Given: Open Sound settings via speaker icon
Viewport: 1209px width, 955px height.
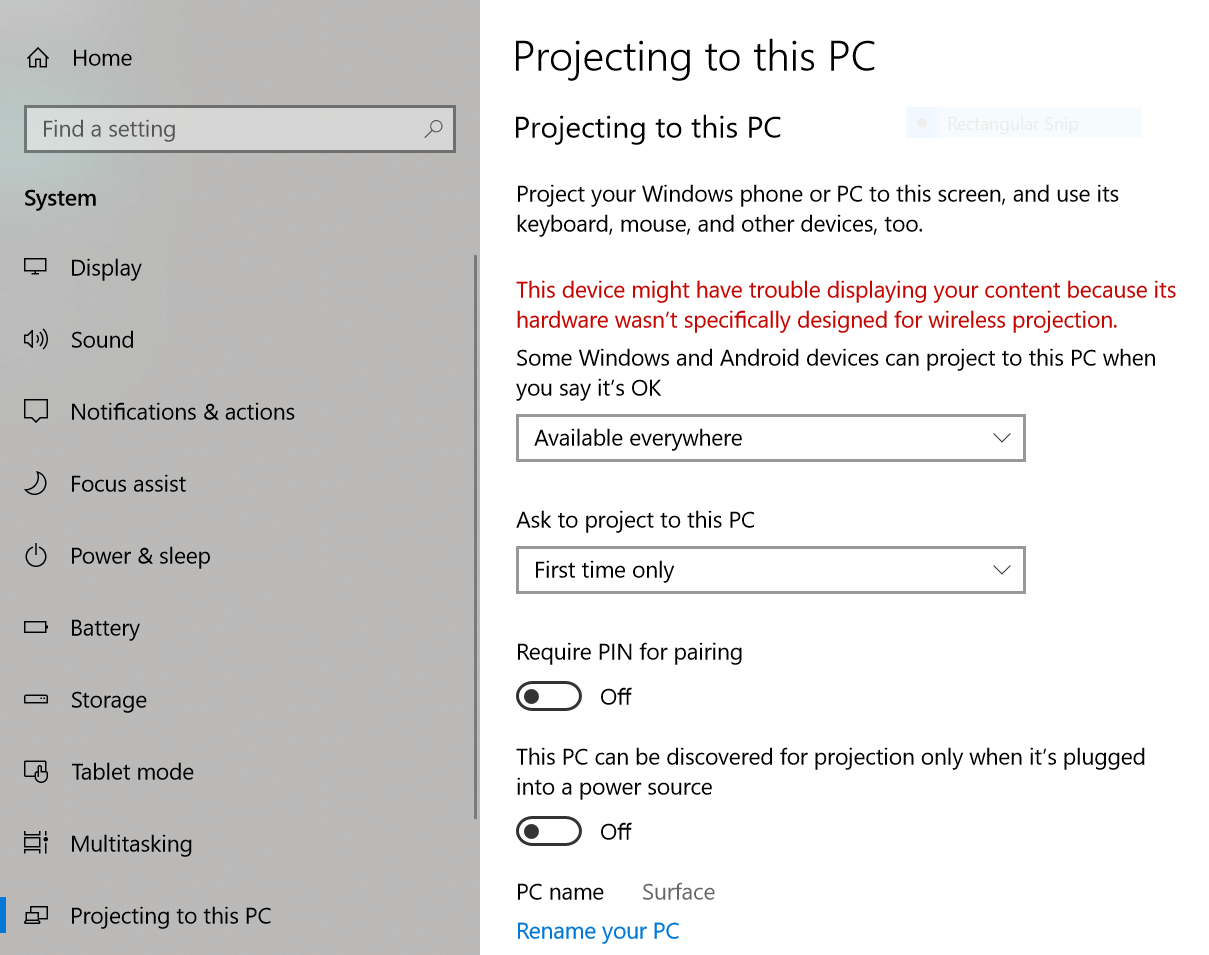Looking at the screenshot, I should click(x=36, y=339).
